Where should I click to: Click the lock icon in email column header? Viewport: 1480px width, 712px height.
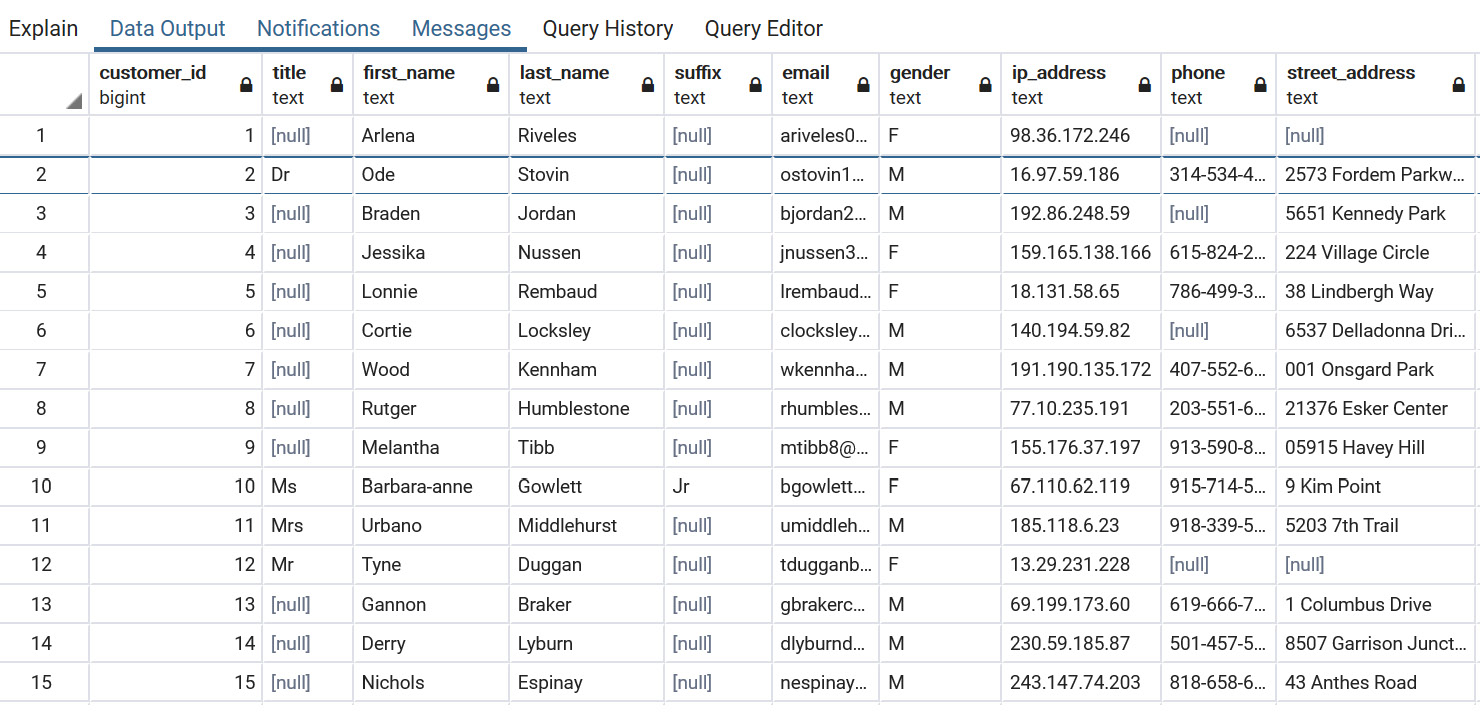pos(863,85)
